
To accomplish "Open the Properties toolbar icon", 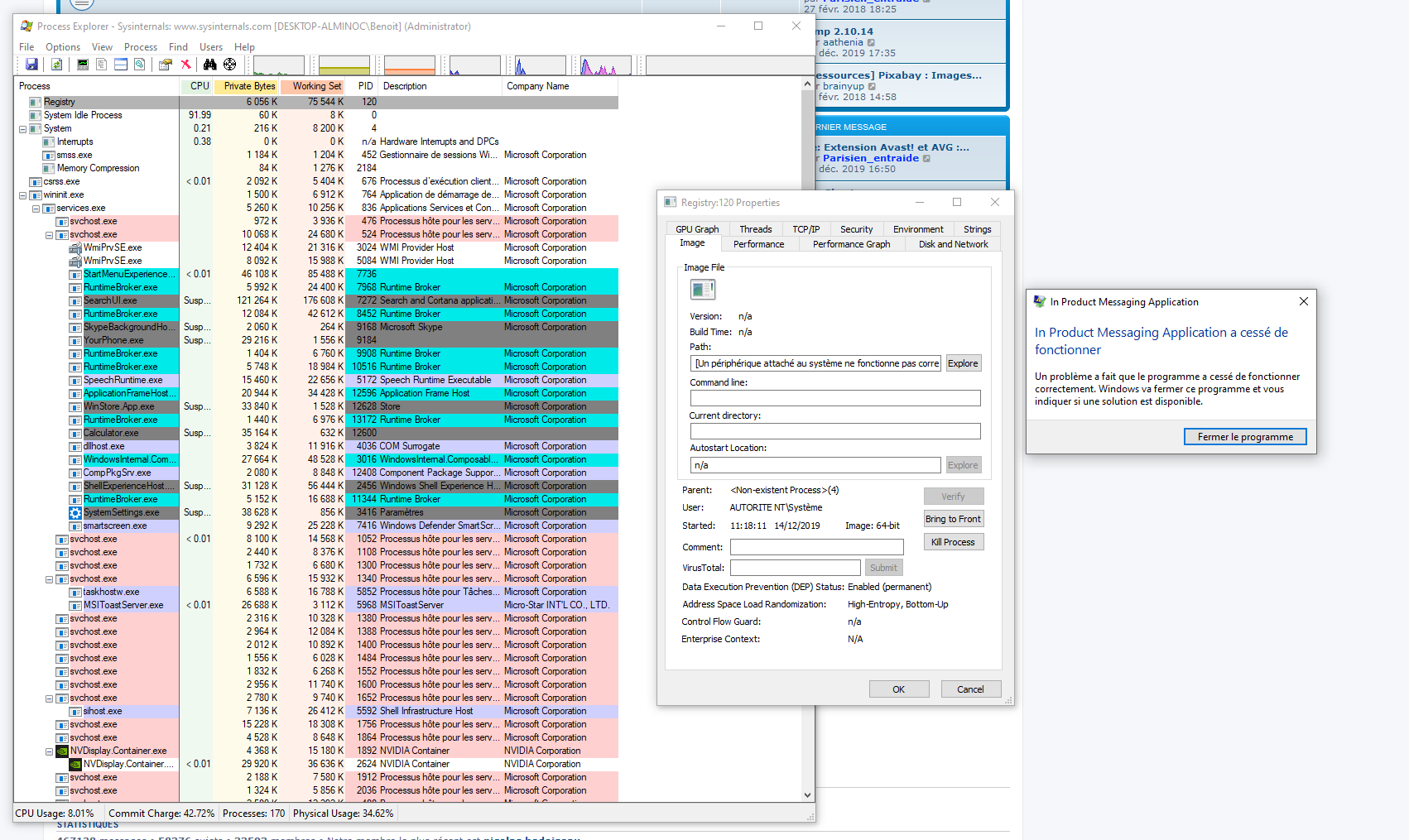I will [x=166, y=65].
